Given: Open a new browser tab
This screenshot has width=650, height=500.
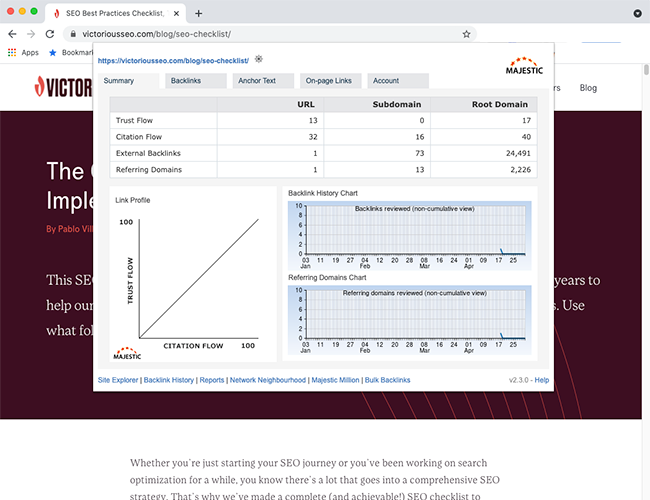Looking at the screenshot, I should pos(198,13).
